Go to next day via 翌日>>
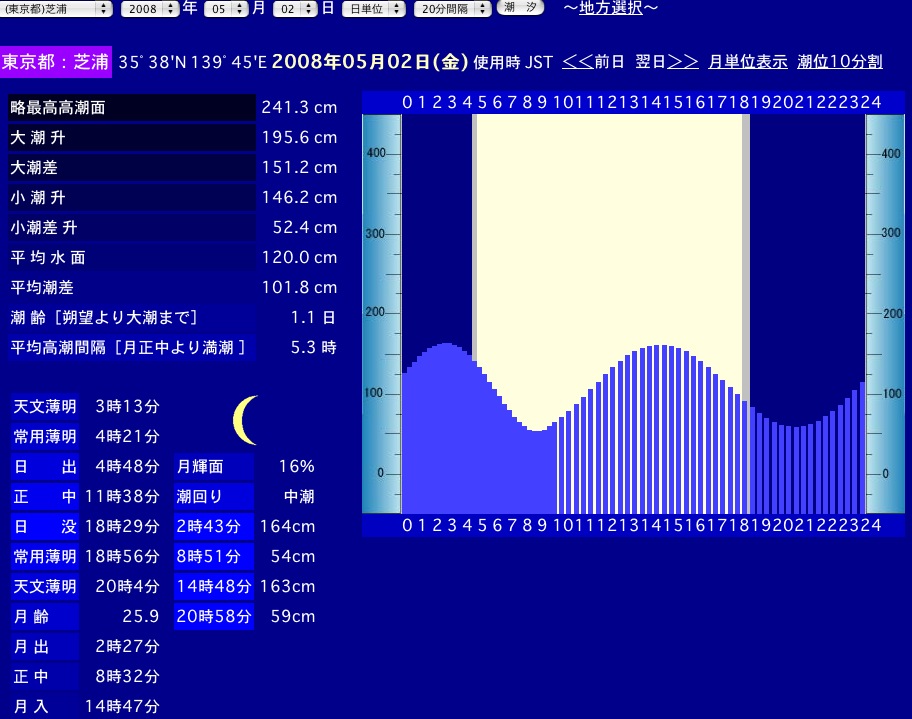The height and width of the screenshot is (719, 912). pos(667,62)
